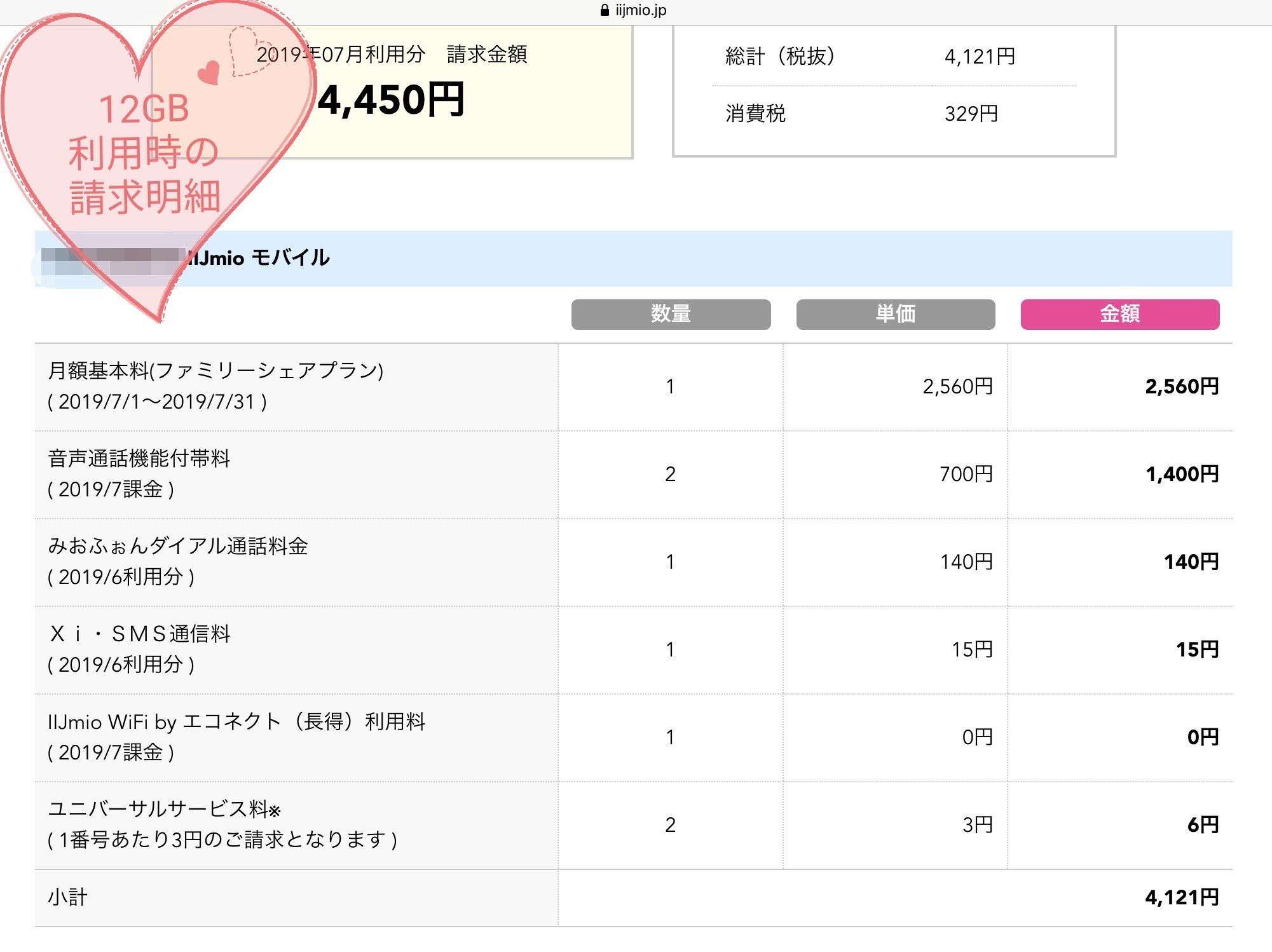Click the みおふぉんダイアル通話料金 item
Viewport: 1272px width, 952px height.
click(x=178, y=547)
